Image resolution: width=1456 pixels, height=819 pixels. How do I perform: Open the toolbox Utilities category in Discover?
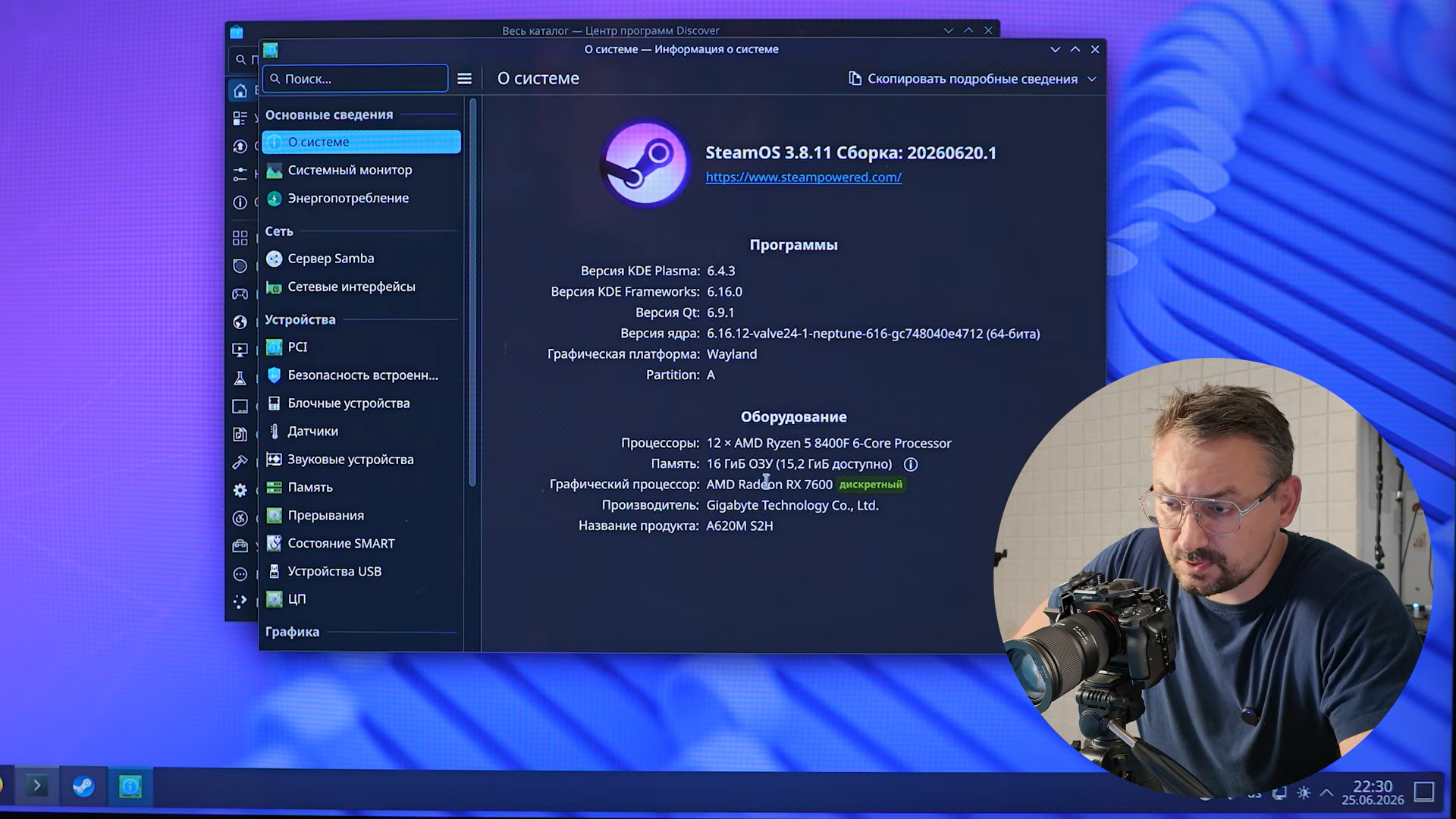point(240,546)
